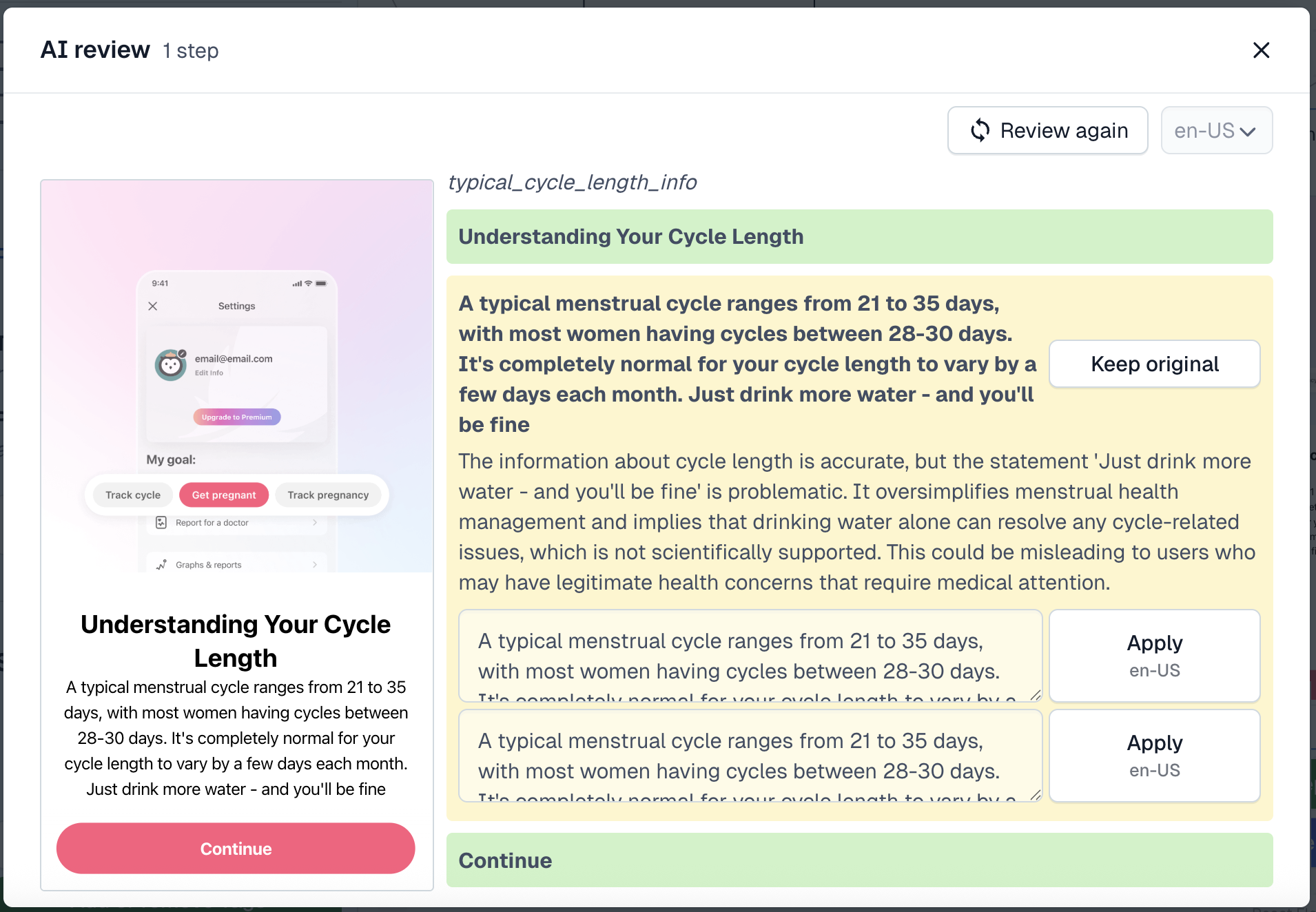Click the dropdown chevron next to en-US
The image size is (1316, 912).
pos(1248,132)
